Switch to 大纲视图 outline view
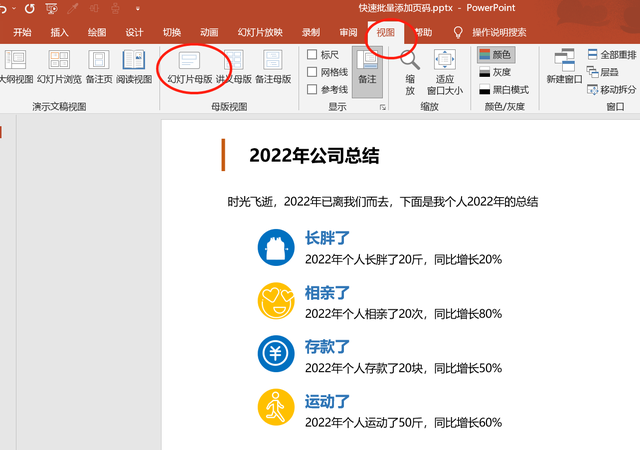The height and width of the screenshot is (450, 640). (16, 67)
